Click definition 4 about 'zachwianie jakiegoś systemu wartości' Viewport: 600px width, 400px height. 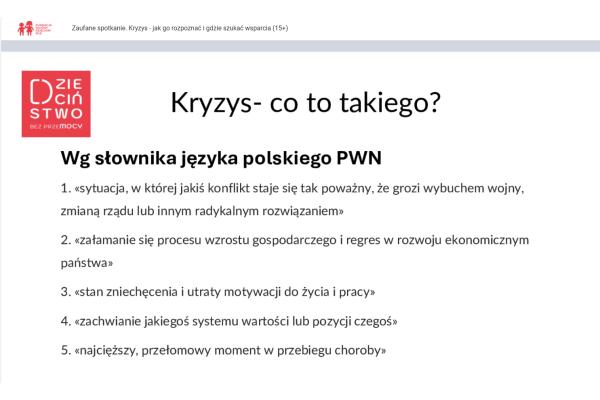pyautogui.click(x=230, y=321)
